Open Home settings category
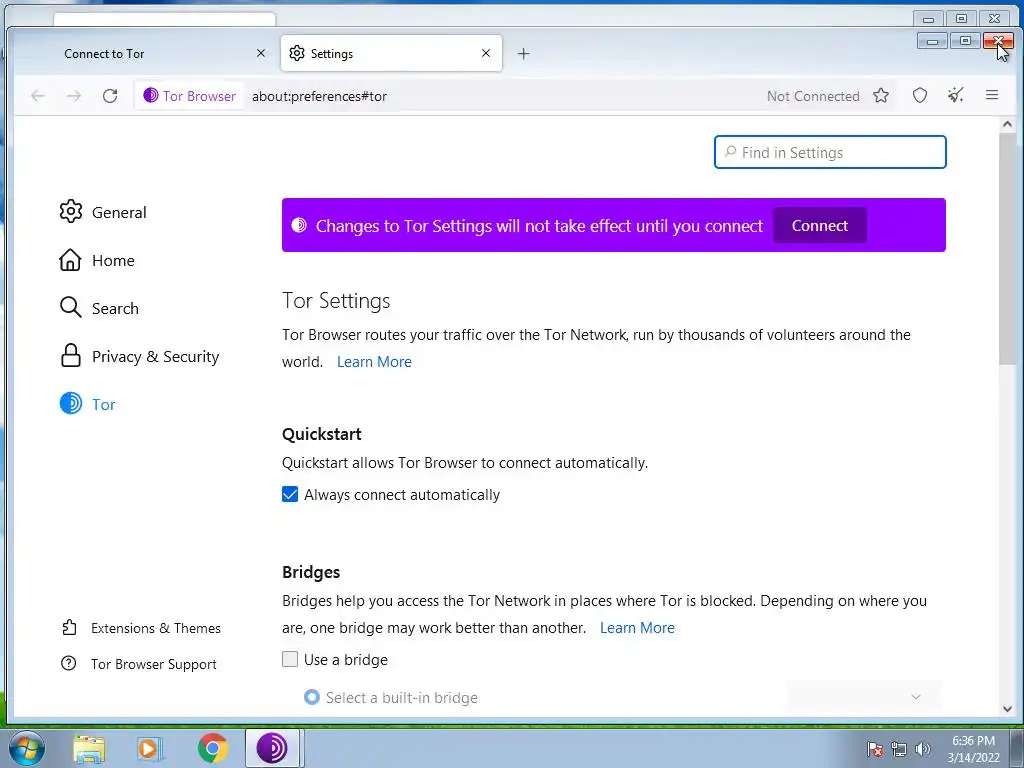Viewport: 1024px width, 768px height. tap(97, 261)
